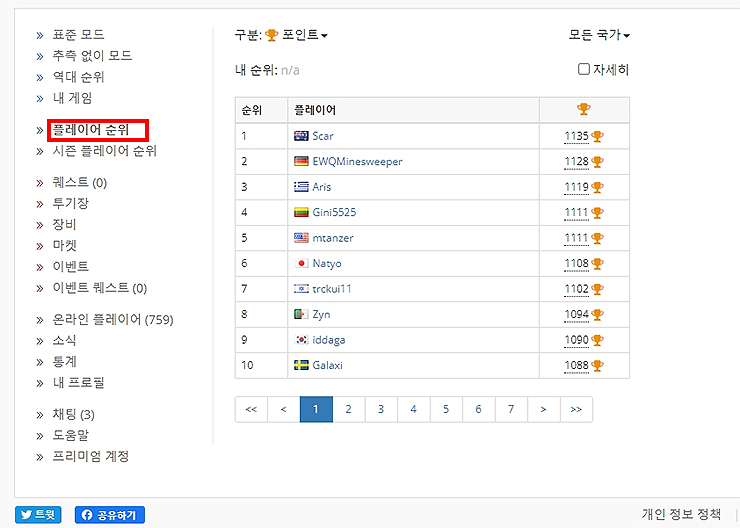Share via Facebook 공유하기 button
The height and width of the screenshot is (528, 740).
click(109, 515)
